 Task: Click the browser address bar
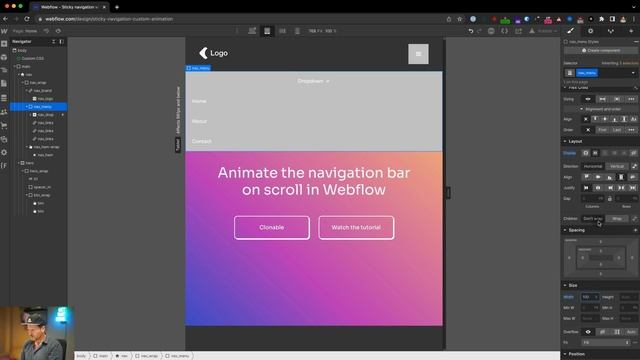[x=241, y=19]
